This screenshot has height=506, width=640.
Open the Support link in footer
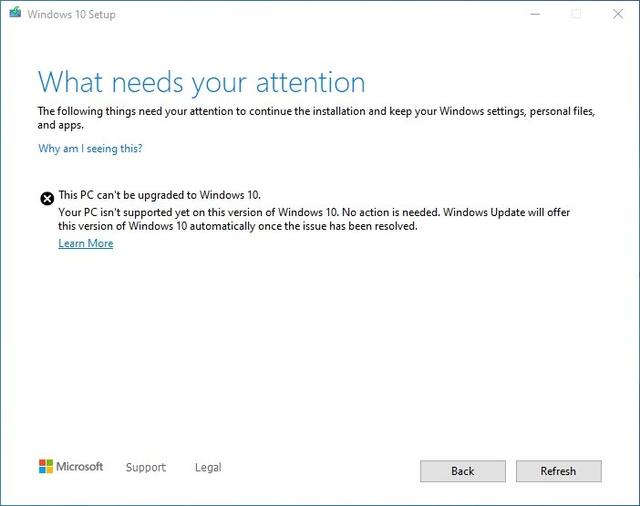click(146, 467)
